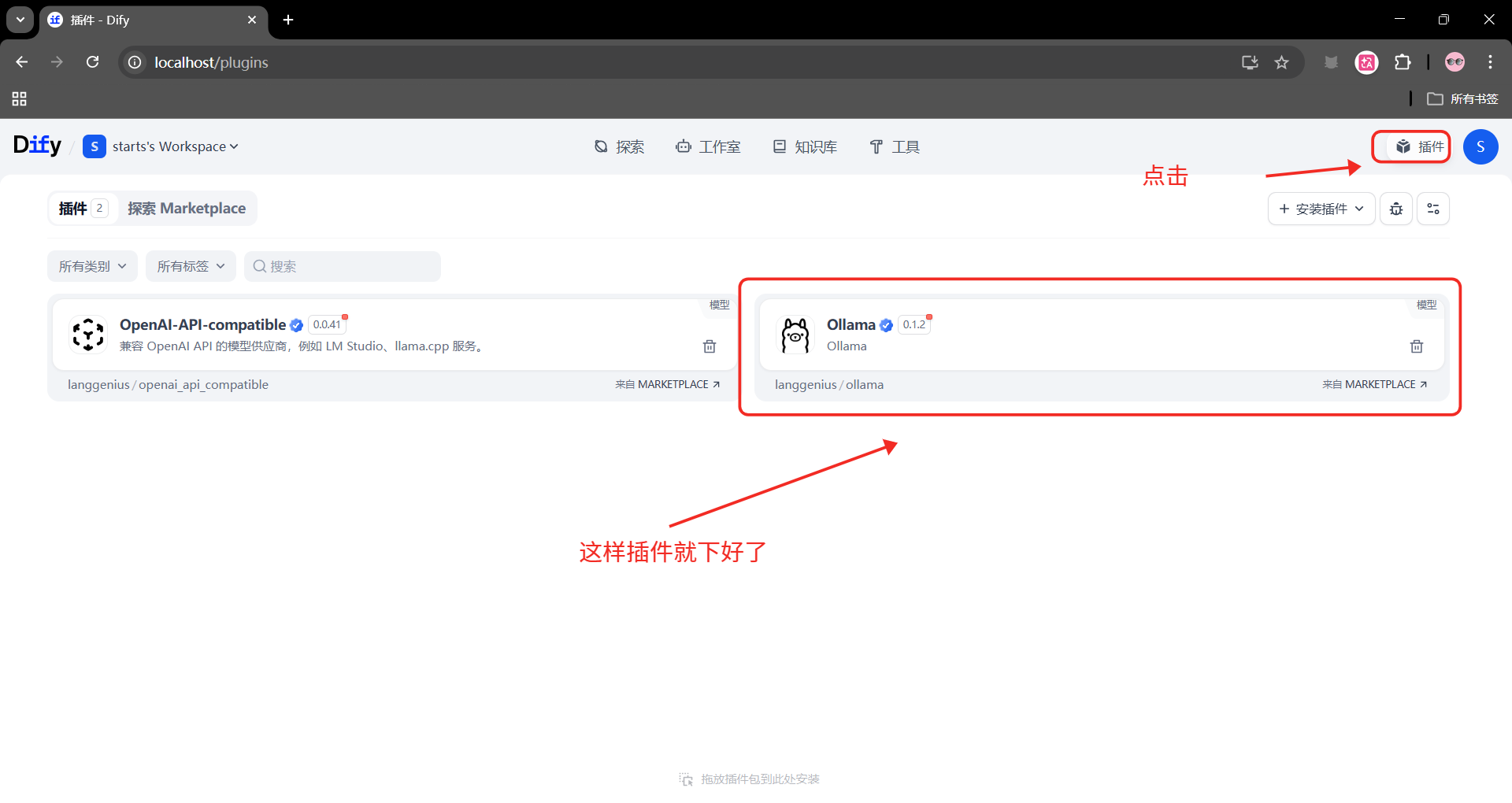Reload the localhost/plugins page
Viewport: 1512px width, 803px height.
click(x=92, y=62)
